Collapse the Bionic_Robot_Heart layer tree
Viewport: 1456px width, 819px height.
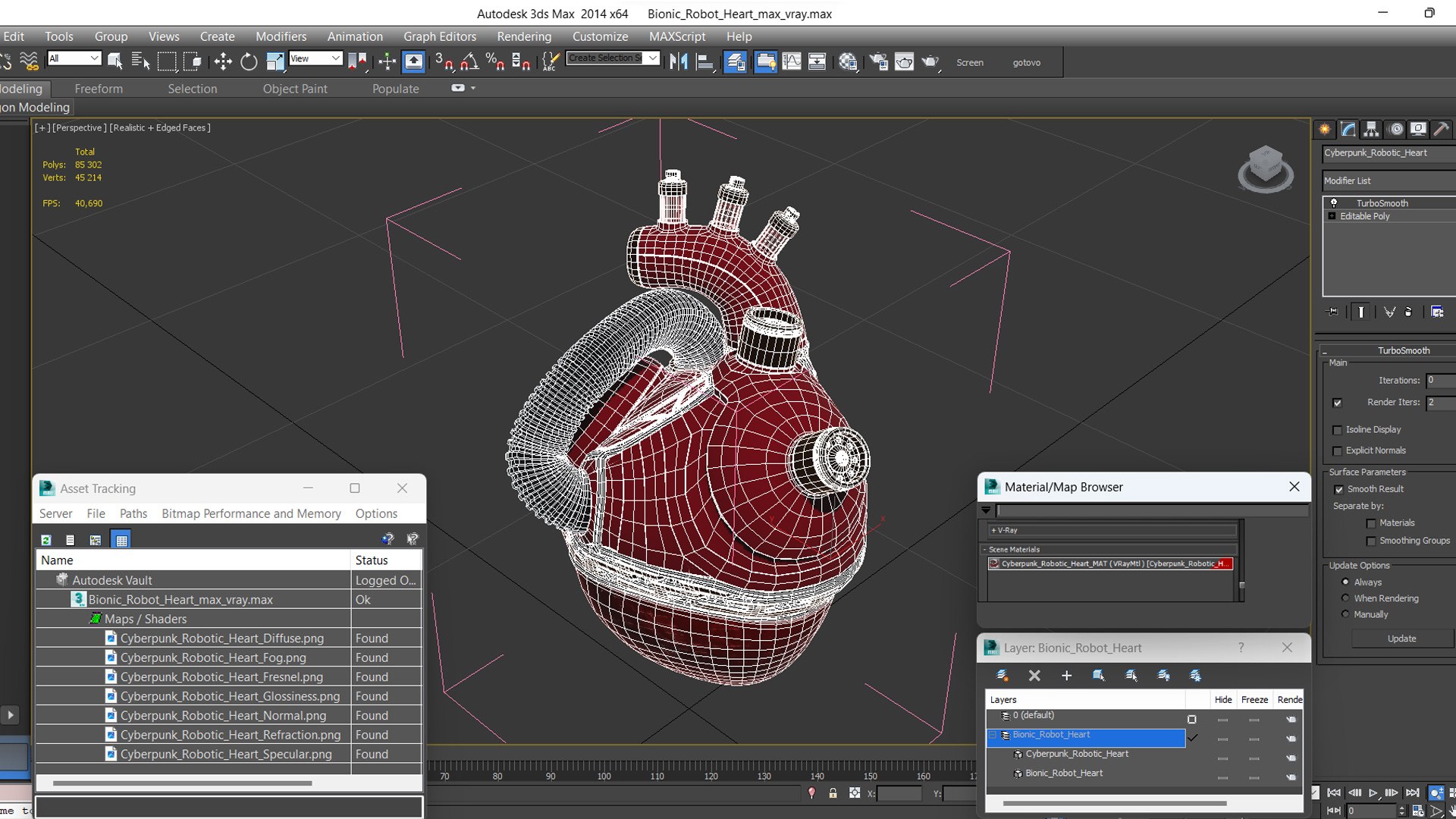pyautogui.click(x=992, y=735)
